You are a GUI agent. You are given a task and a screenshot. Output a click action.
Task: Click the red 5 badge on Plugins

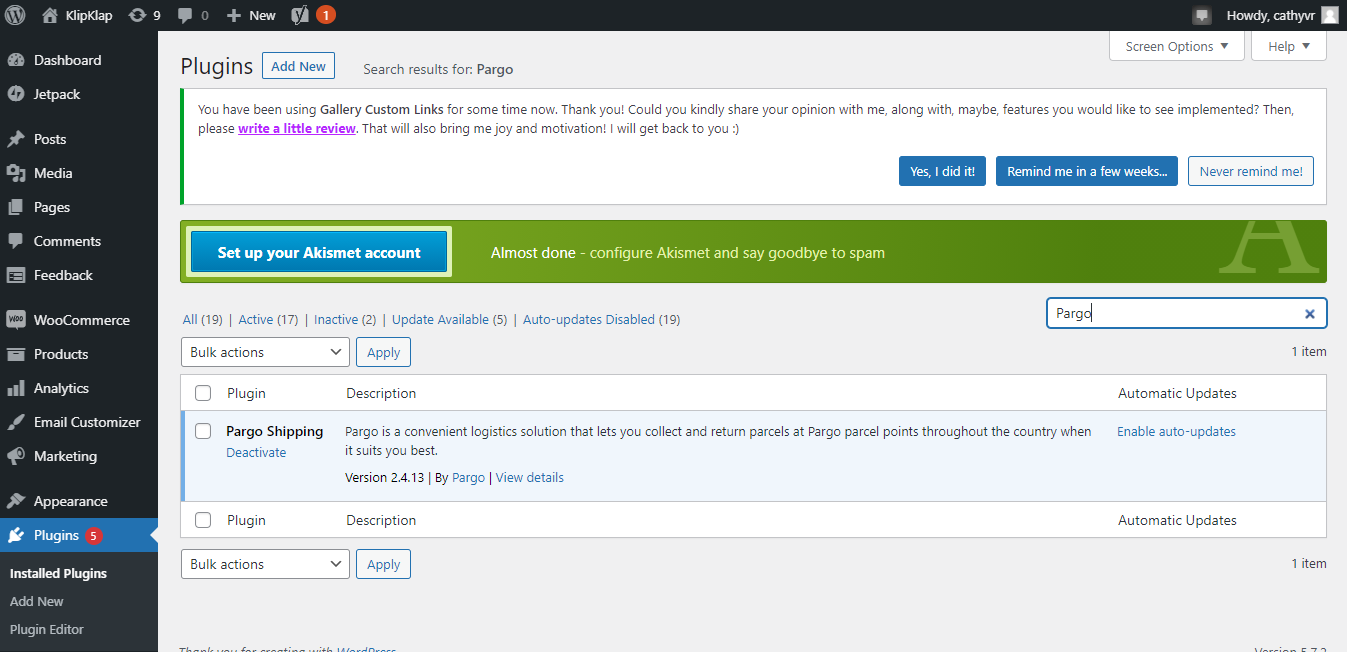click(x=94, y=535)
